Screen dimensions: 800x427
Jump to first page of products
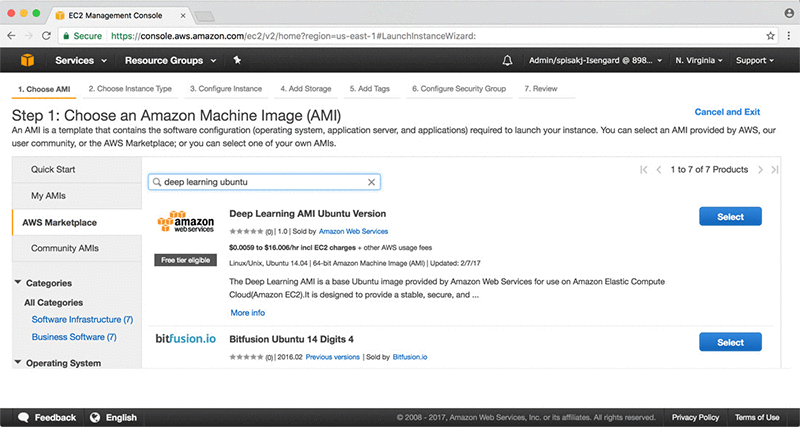[x=643, y=170]
